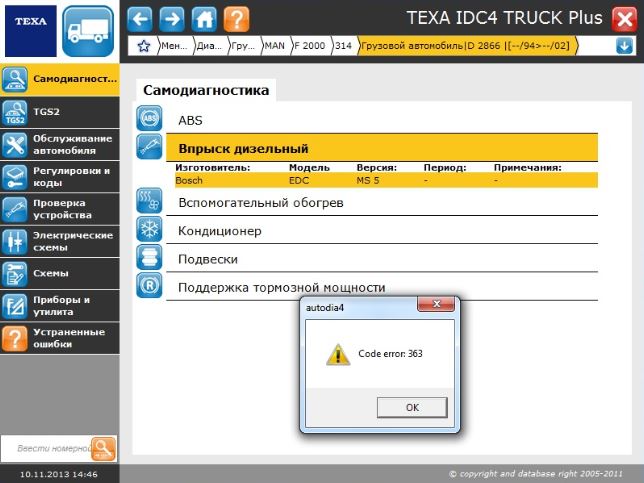Open Регулировки и коды sidebar item
Image resolution: width=644 pixels, height=483 pixels.
[60, 177]
